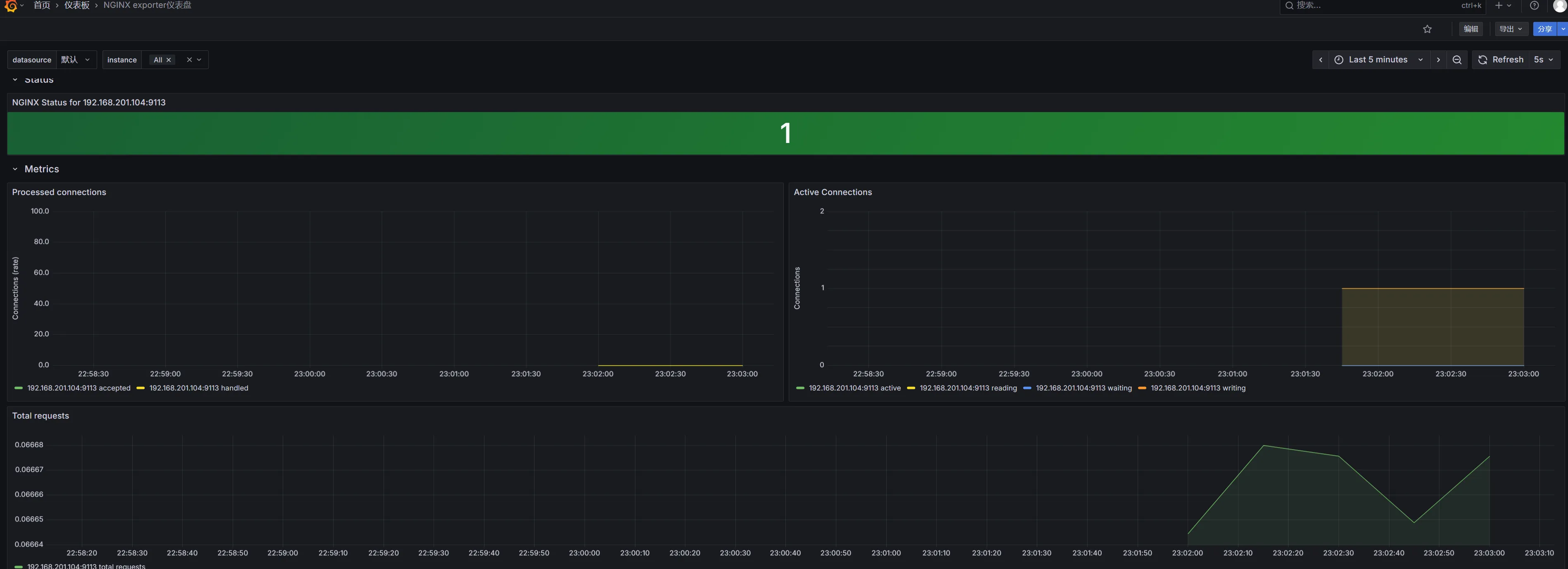
Task: Click the Grafana logo icon
Action: [10, 5]
